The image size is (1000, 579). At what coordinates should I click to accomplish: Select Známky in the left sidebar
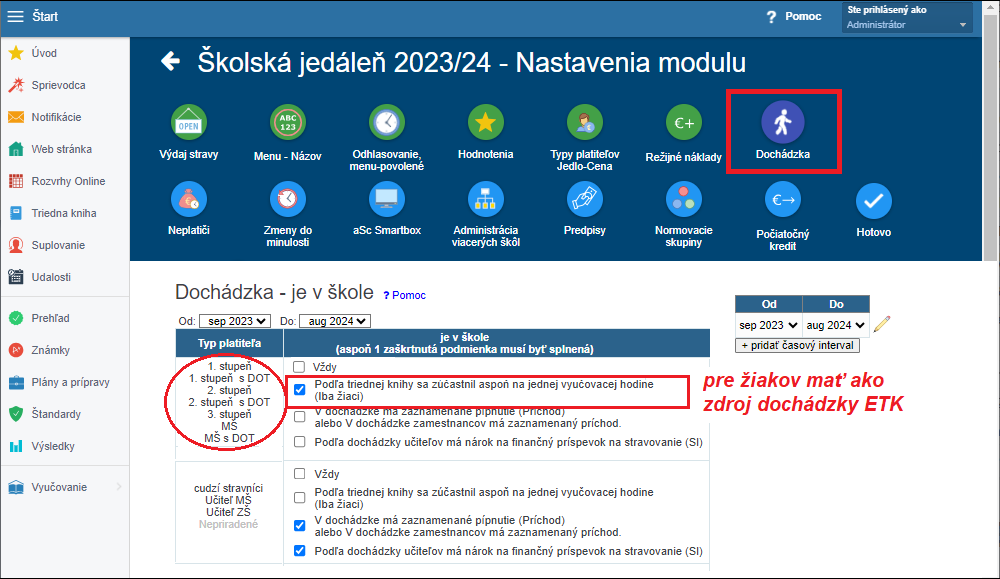[50, 350]
